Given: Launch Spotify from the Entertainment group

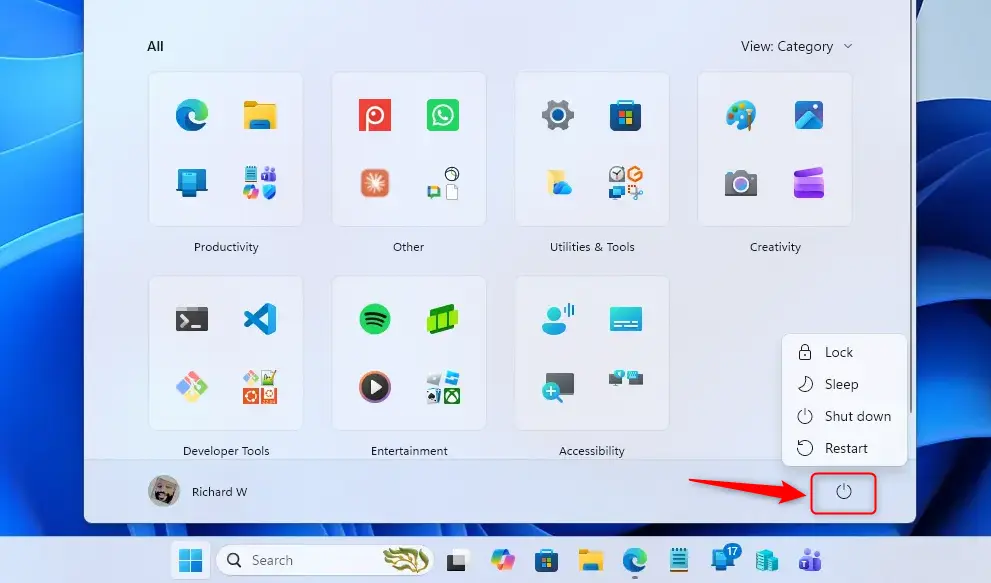Looking at the screenshot, I should pyautogui.click(x=375, y=319).
